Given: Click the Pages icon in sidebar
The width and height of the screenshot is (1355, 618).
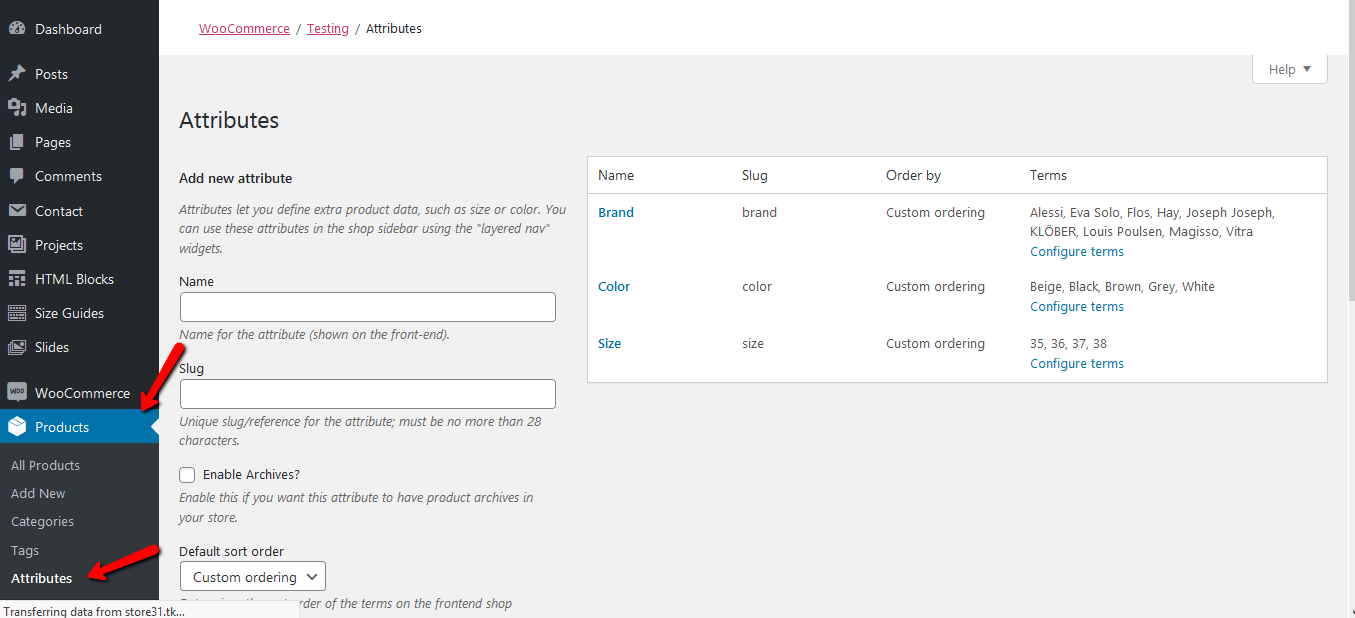Looking at the screenshot, I should (17, 142).
